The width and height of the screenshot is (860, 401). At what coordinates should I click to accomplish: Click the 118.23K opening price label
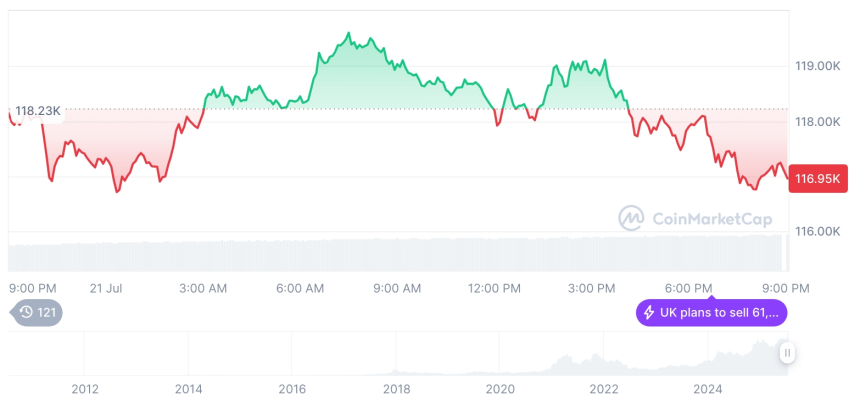(x=36, y=112)
